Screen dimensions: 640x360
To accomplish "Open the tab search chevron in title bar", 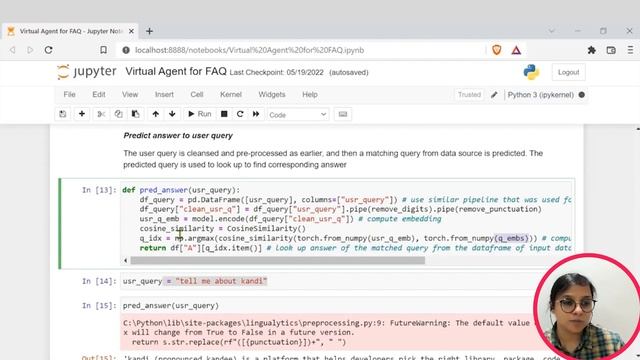I will pos(551,31).
